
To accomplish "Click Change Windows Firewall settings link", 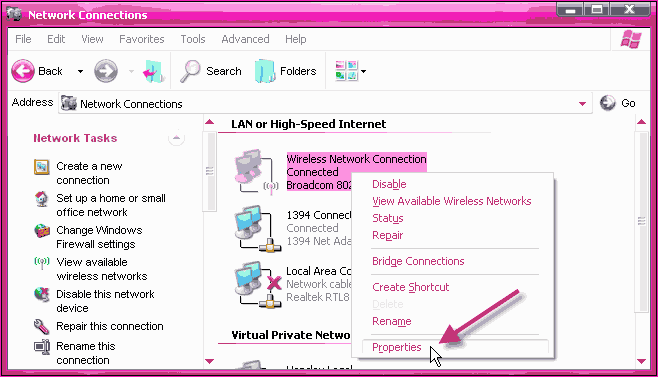I will pos(99,237).
